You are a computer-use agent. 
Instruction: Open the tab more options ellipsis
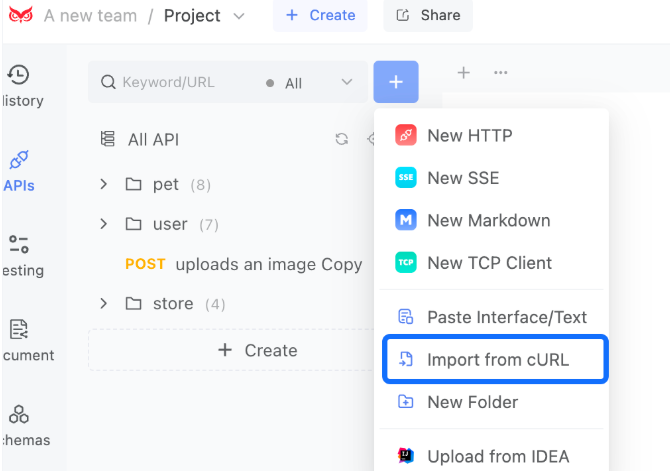[x=500, y=73]
